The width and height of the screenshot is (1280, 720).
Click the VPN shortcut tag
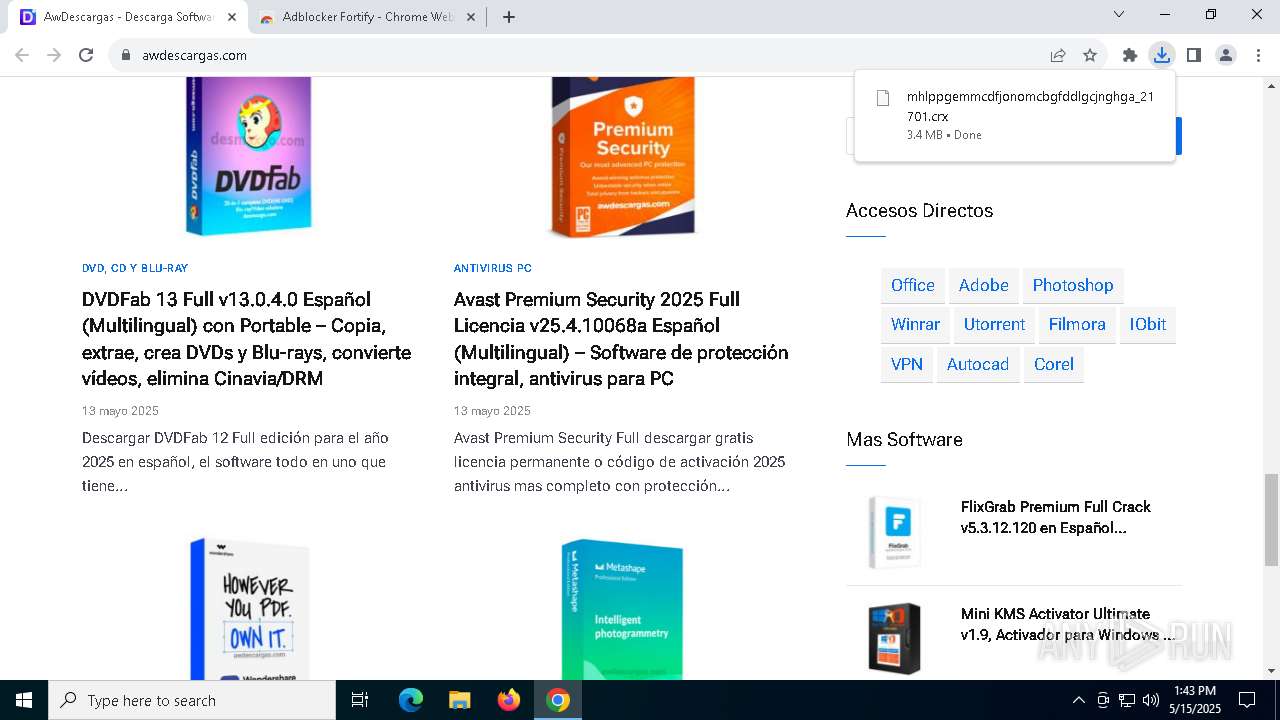pyautogui.click(x=907, y=365)
